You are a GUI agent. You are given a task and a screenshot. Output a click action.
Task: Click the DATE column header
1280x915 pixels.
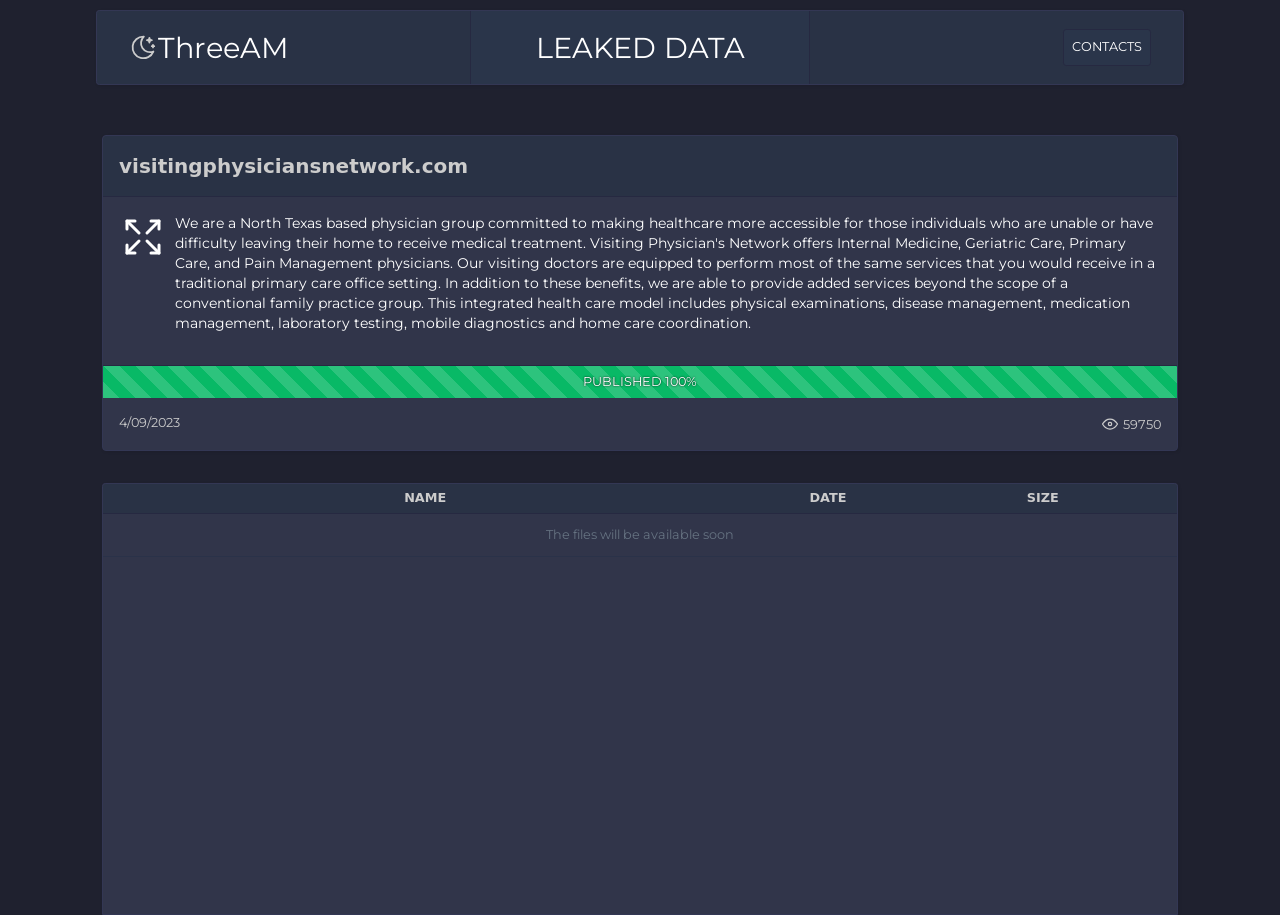[x=828, y=498]
